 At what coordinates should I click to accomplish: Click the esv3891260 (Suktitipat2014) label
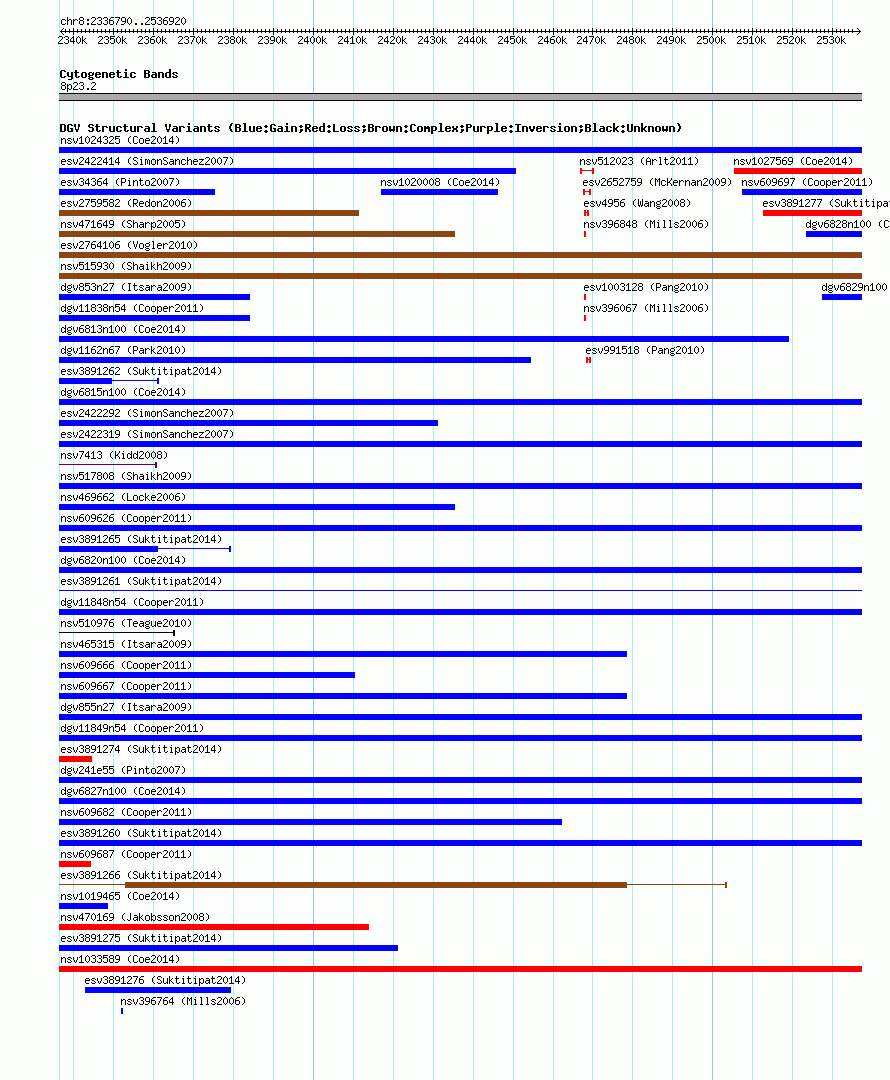[141, 833]
